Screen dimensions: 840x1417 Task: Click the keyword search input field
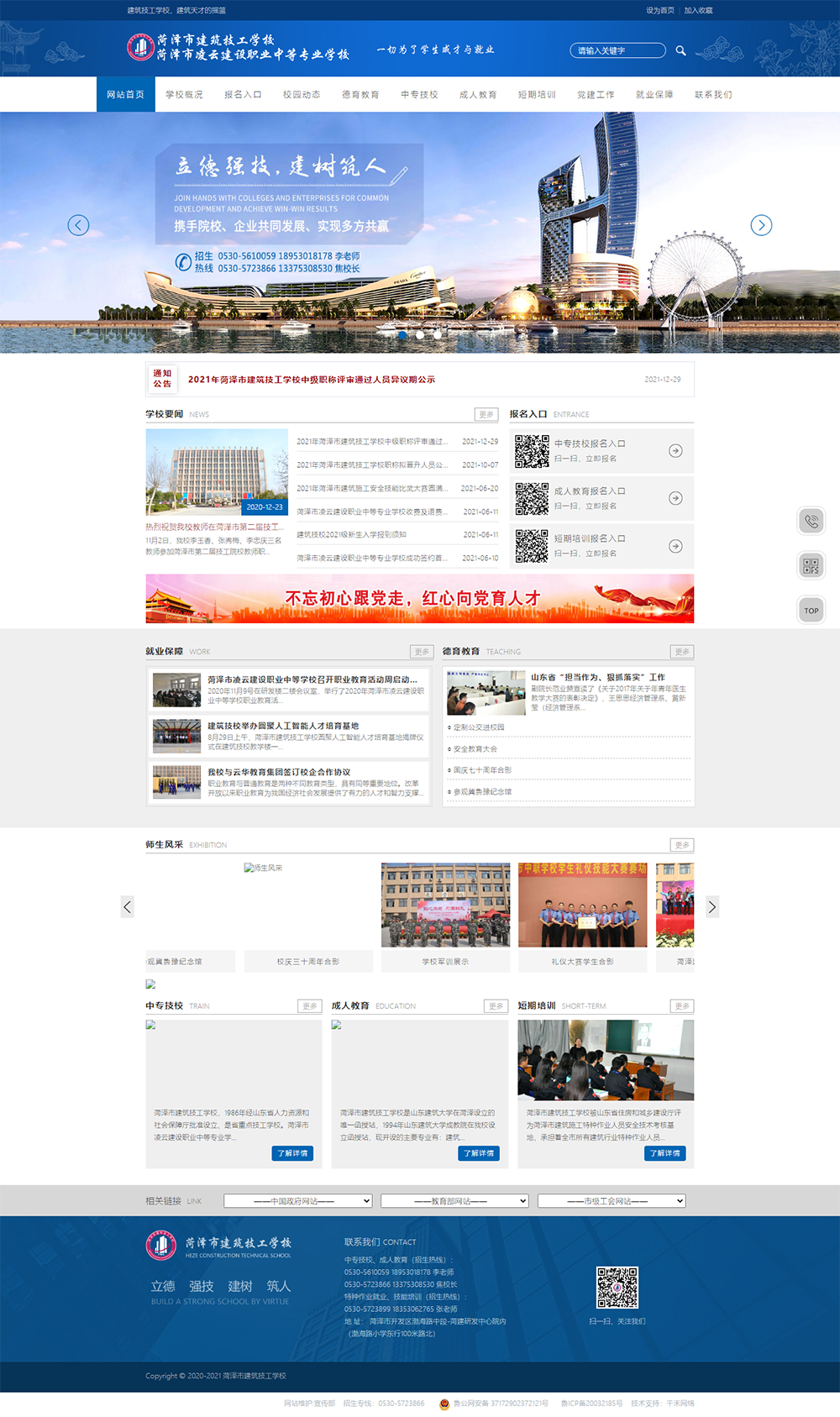coord(617,50)
